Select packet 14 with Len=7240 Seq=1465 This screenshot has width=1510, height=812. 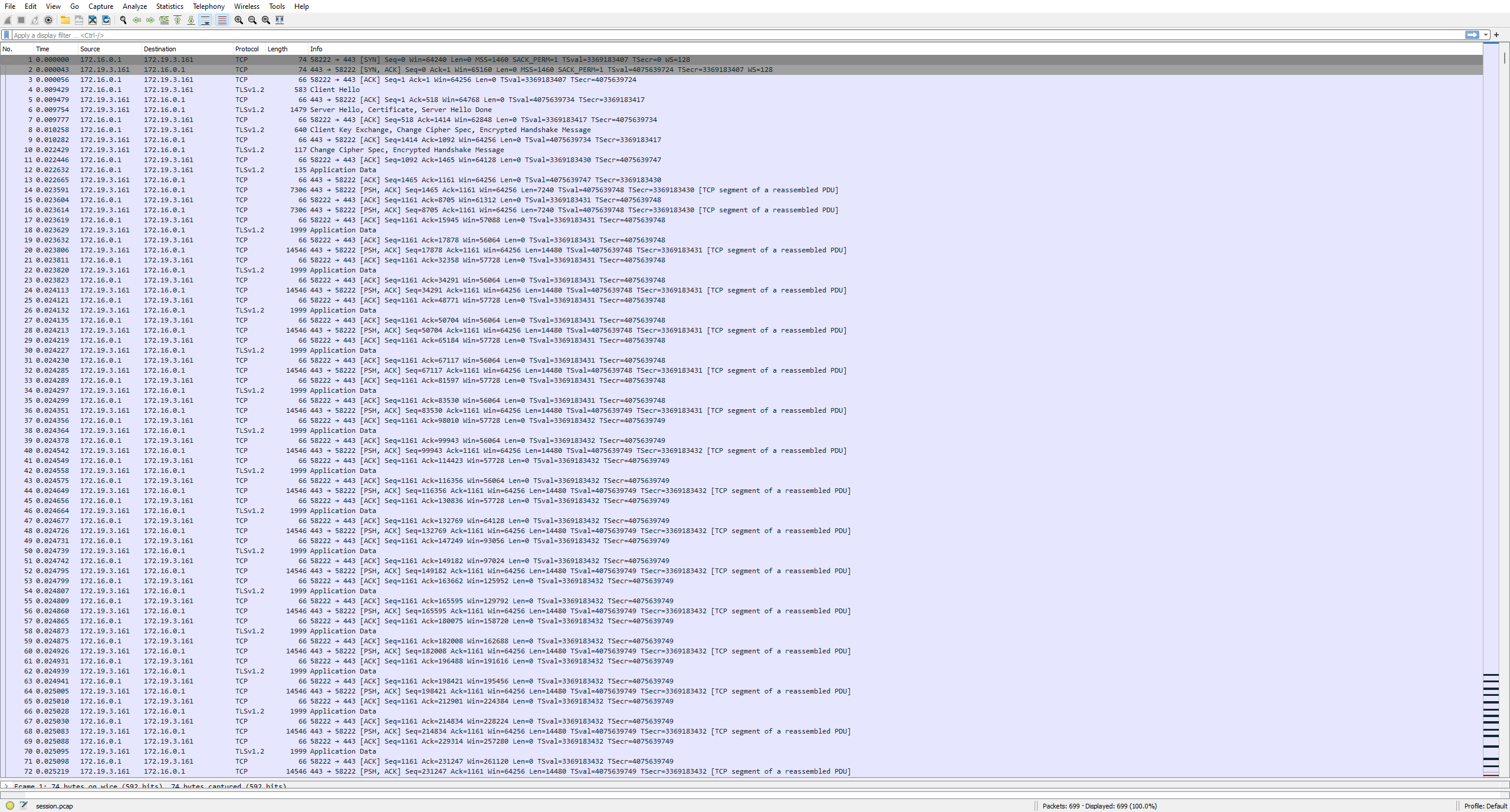pyautogui.click(x=741, y=190)
